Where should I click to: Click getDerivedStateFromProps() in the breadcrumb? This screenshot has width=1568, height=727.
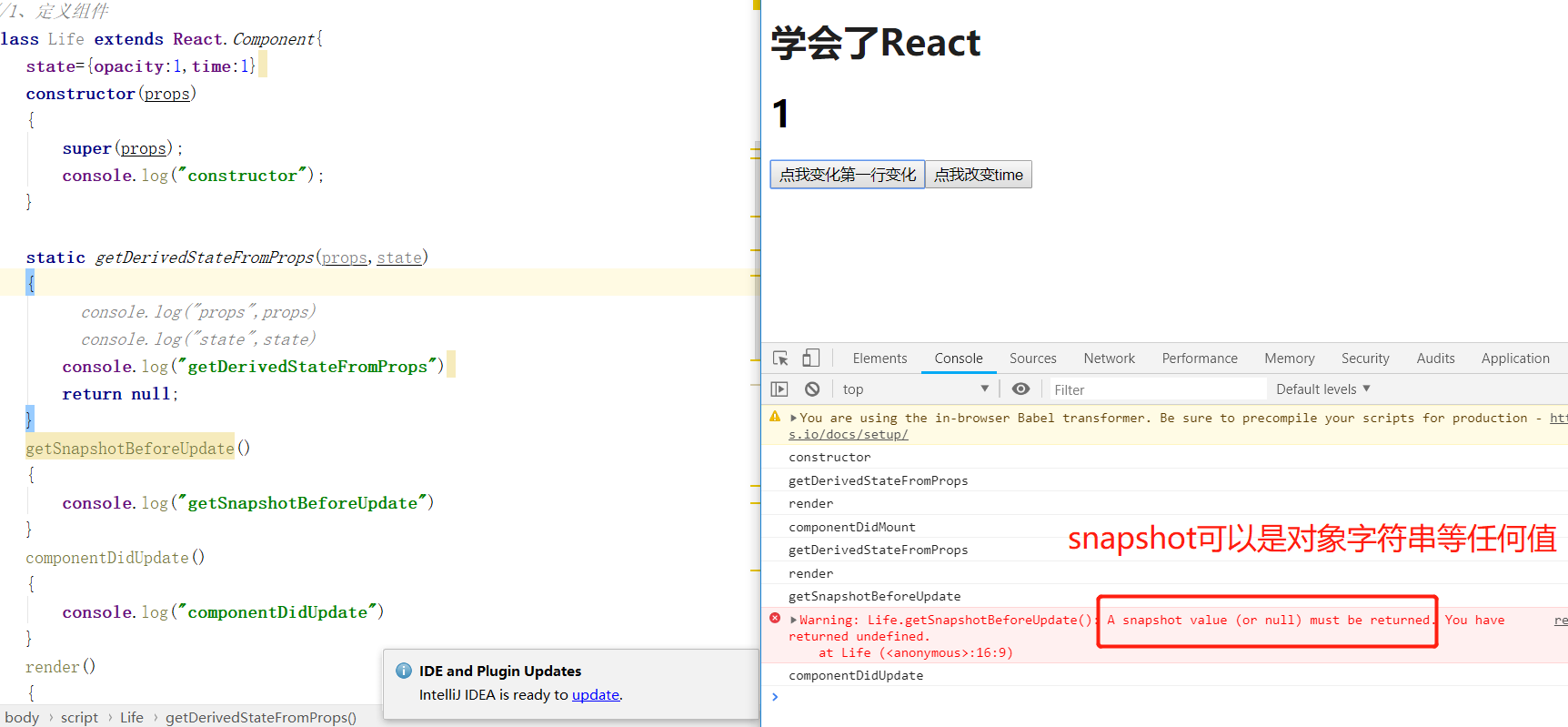[261, 717]
